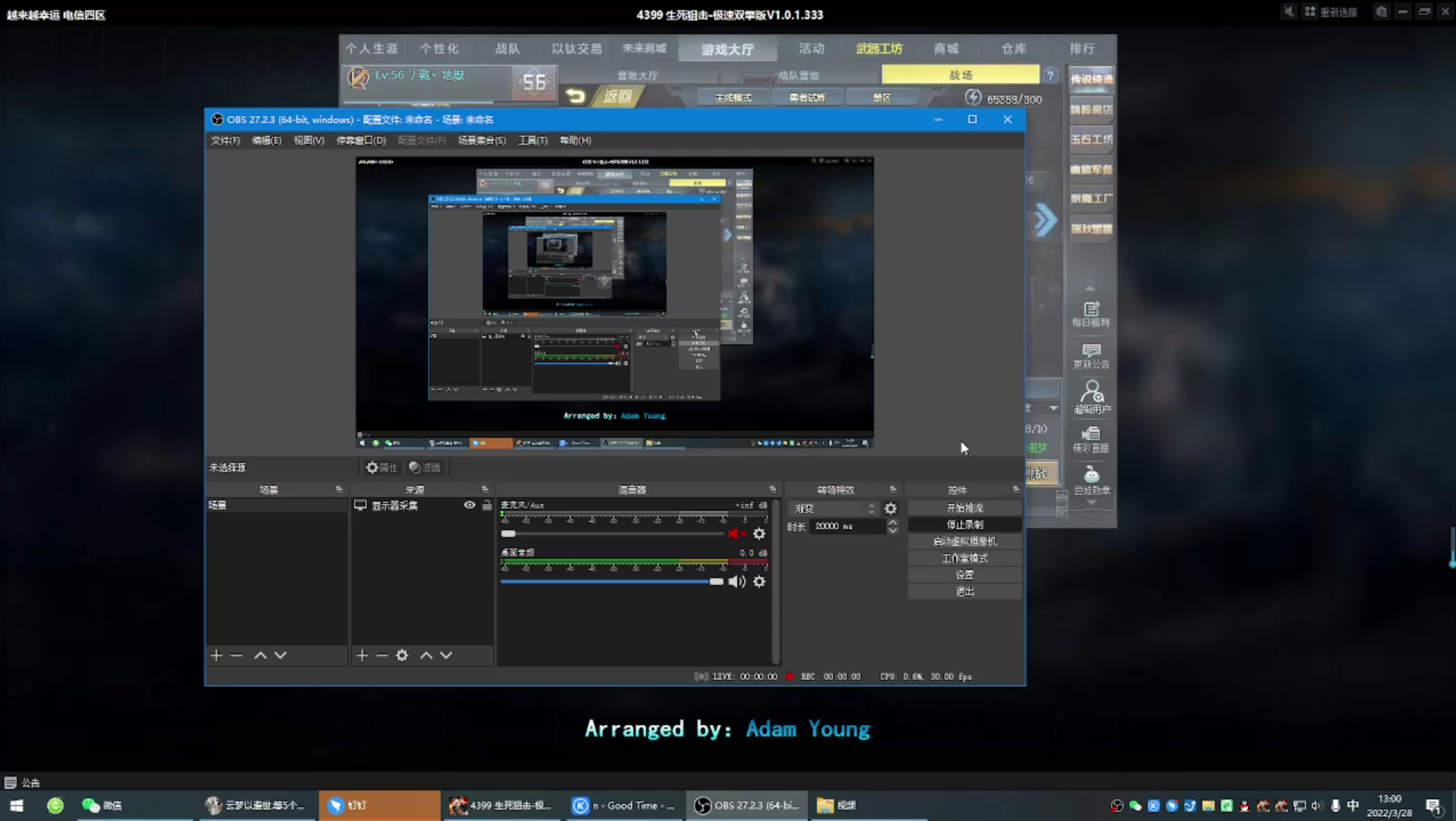Move the scene up in the list
The height and width of the screenshot is (821, 1456).
pos(261,655)
